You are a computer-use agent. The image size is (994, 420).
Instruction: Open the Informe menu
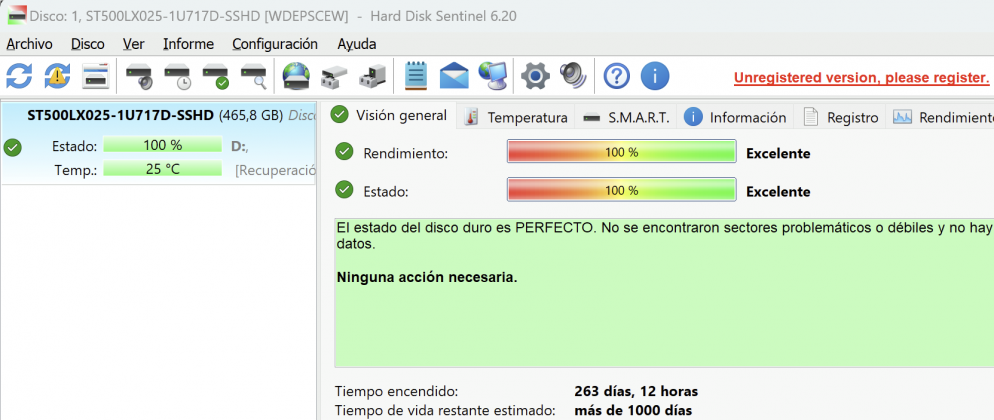188,44
